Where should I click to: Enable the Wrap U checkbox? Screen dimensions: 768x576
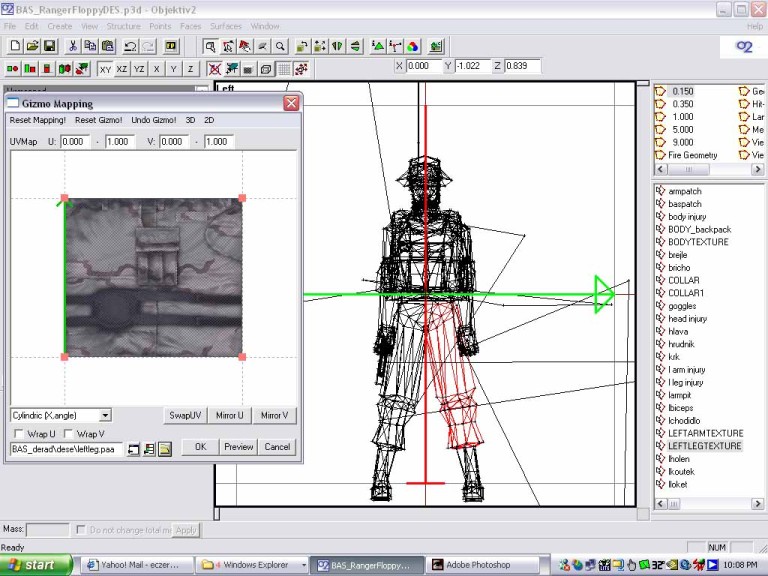(18, 434)
